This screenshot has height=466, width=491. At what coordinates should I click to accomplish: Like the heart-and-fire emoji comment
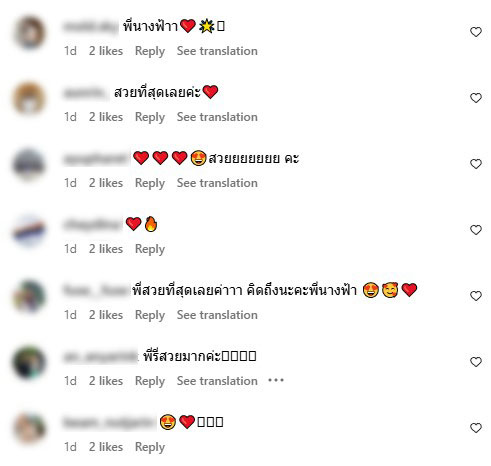click(476, 230)
